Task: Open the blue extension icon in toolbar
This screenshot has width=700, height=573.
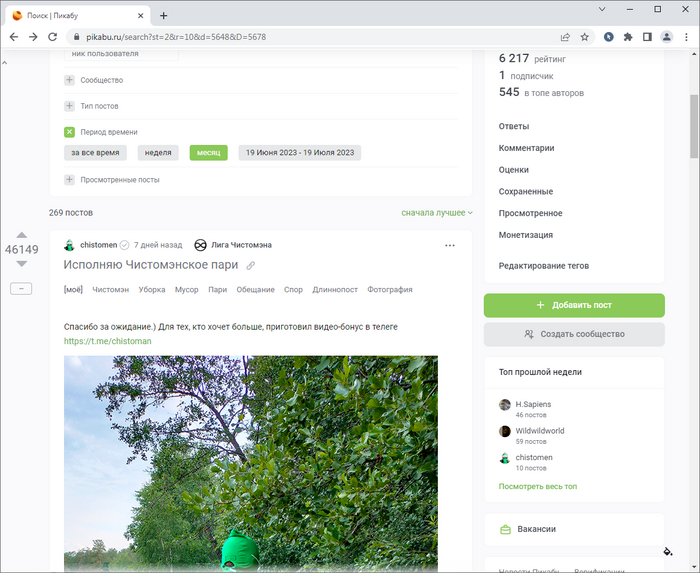Action: [608, 37]
